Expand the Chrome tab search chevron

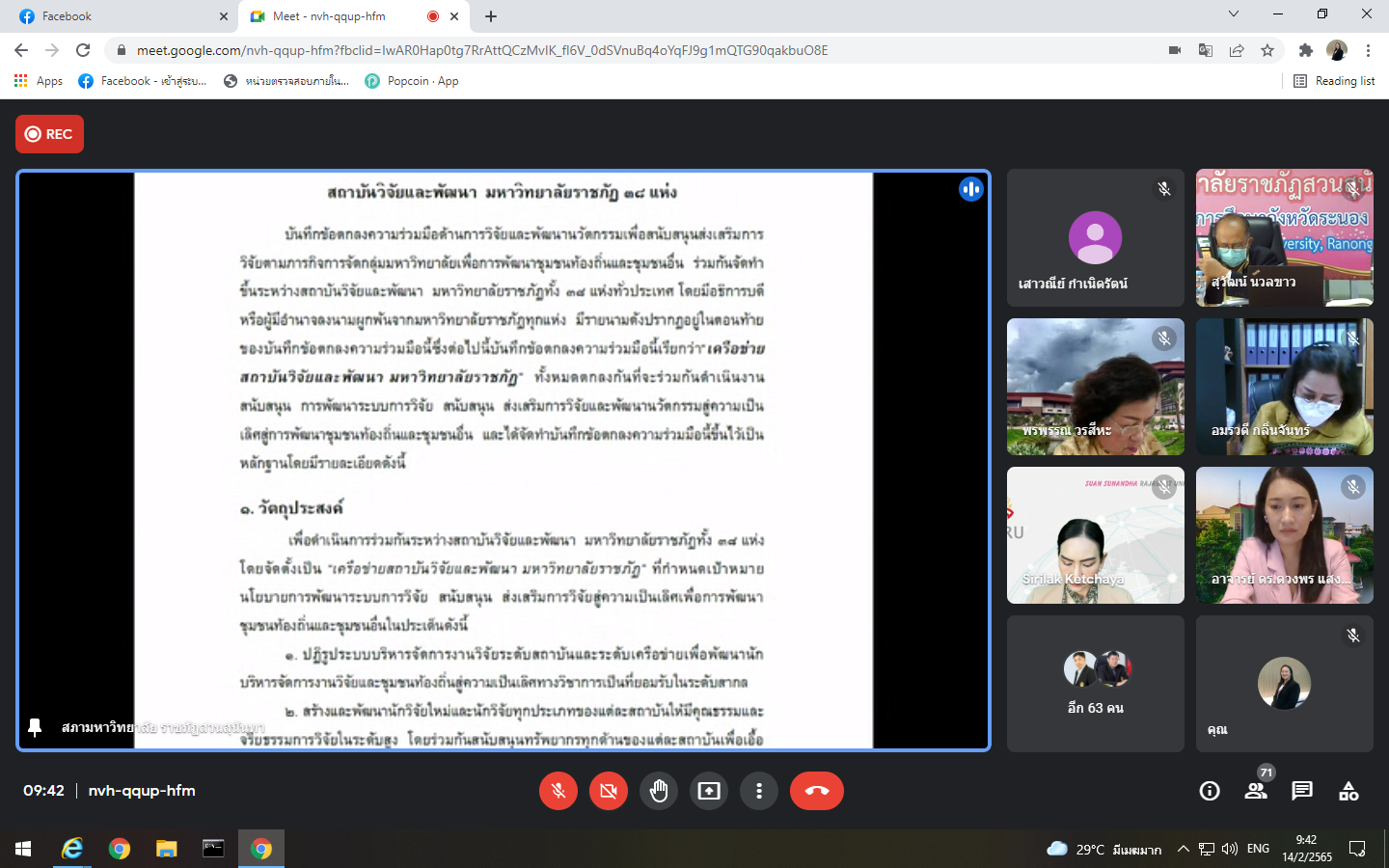1233,14
